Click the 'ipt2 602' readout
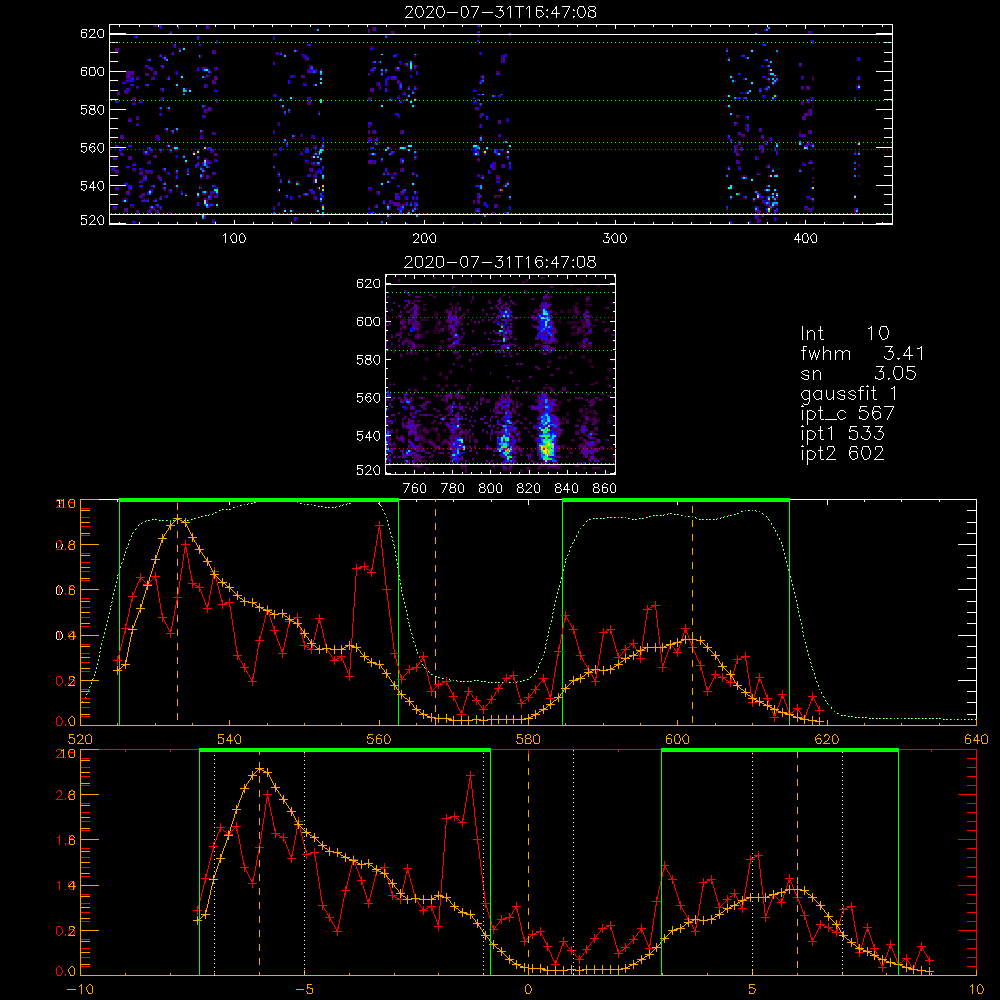This screenshot has height=1000, width=1000. (x=842, y=453)
